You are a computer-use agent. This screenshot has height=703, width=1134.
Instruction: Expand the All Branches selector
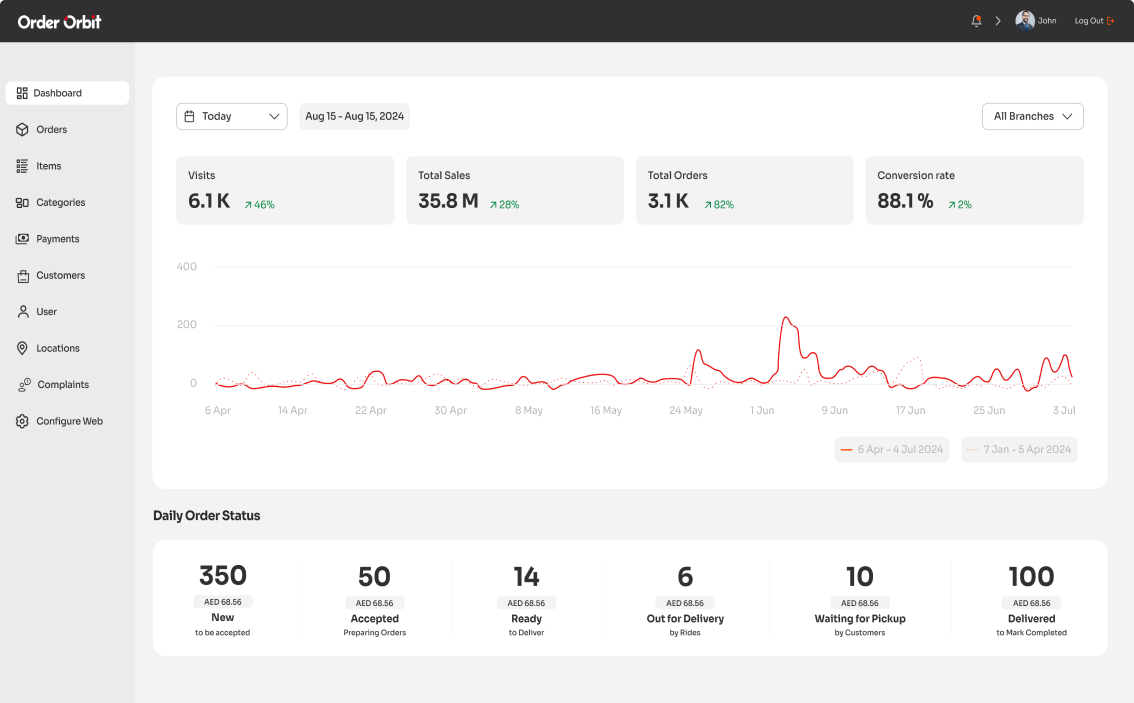(x=1032, y=116)
